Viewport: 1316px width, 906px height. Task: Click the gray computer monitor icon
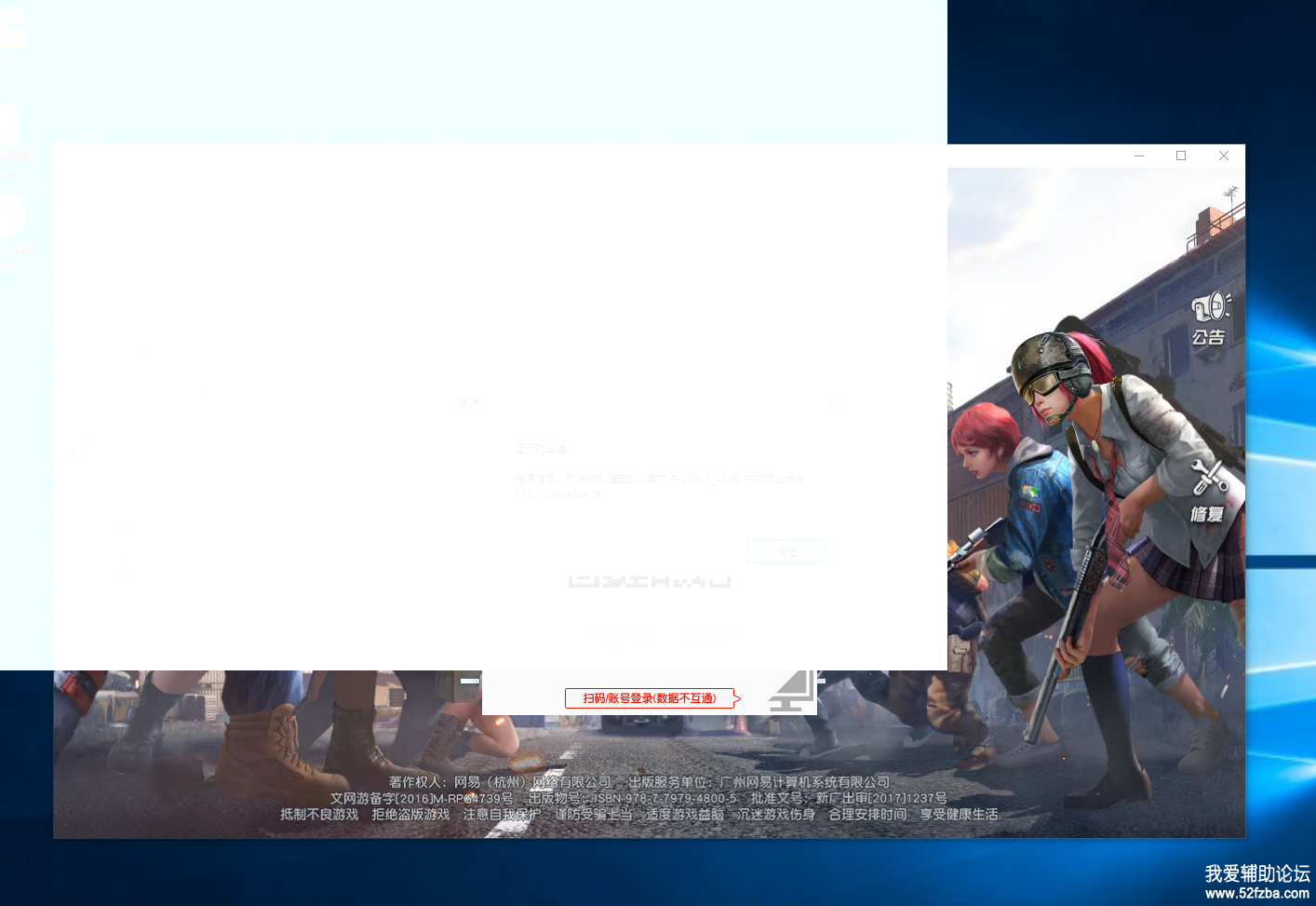[792, 691]
